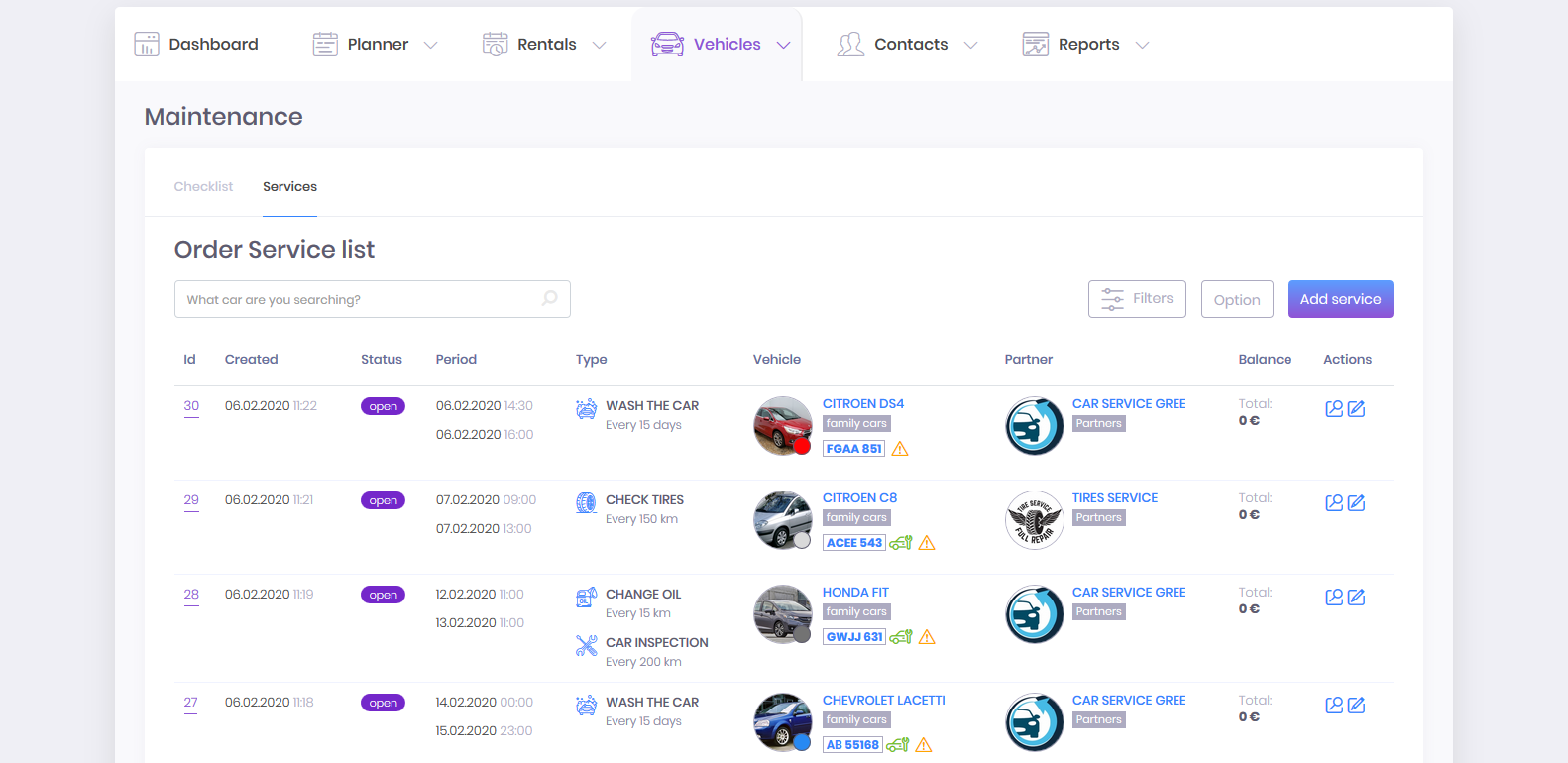
Task: Expand the Rentals dropdown arrow
Action: pos(600,45)
